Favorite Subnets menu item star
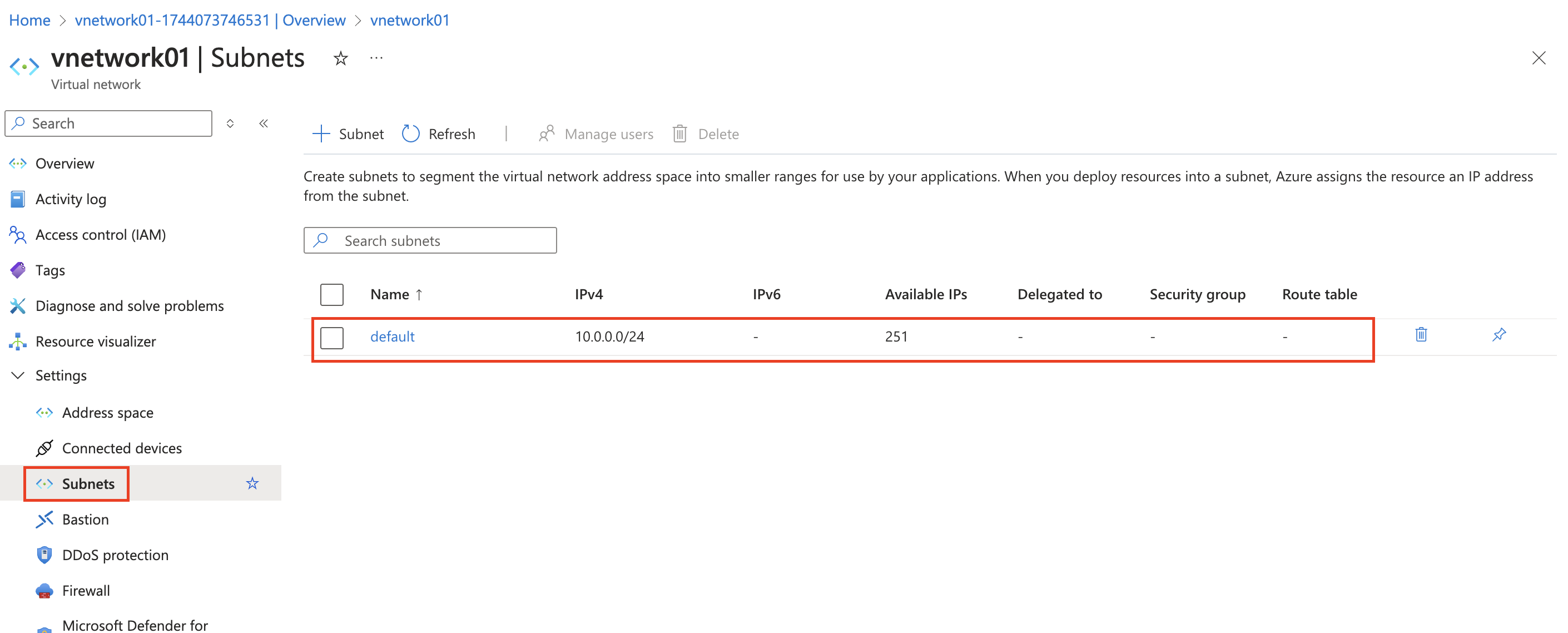 point(252,484)
